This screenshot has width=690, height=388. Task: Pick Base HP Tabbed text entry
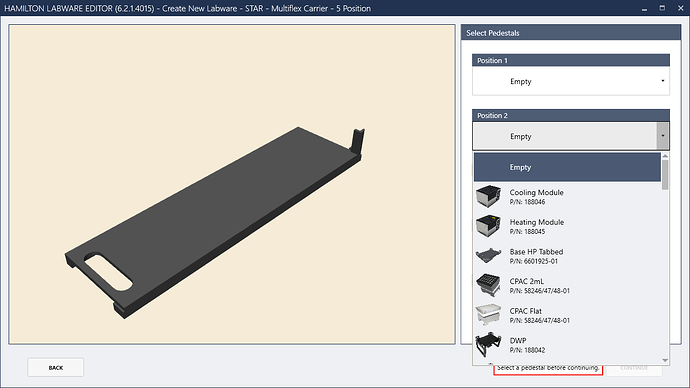[x=536, y=252]
